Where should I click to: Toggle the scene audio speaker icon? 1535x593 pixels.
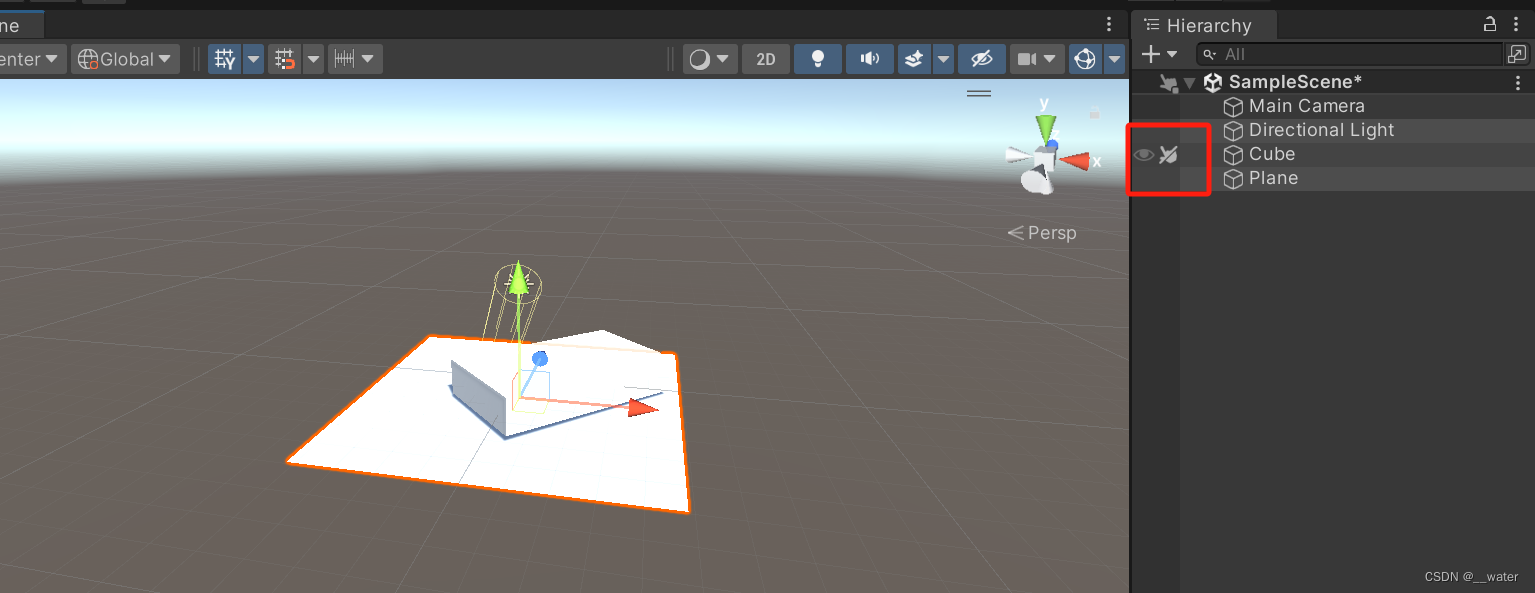pos(869,58)
